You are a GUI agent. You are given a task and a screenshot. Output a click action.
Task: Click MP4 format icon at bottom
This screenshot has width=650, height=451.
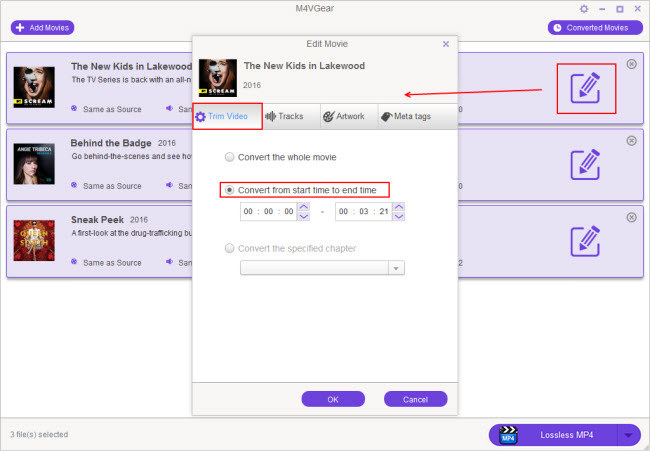pyautogui.click(x=508, y=435)
